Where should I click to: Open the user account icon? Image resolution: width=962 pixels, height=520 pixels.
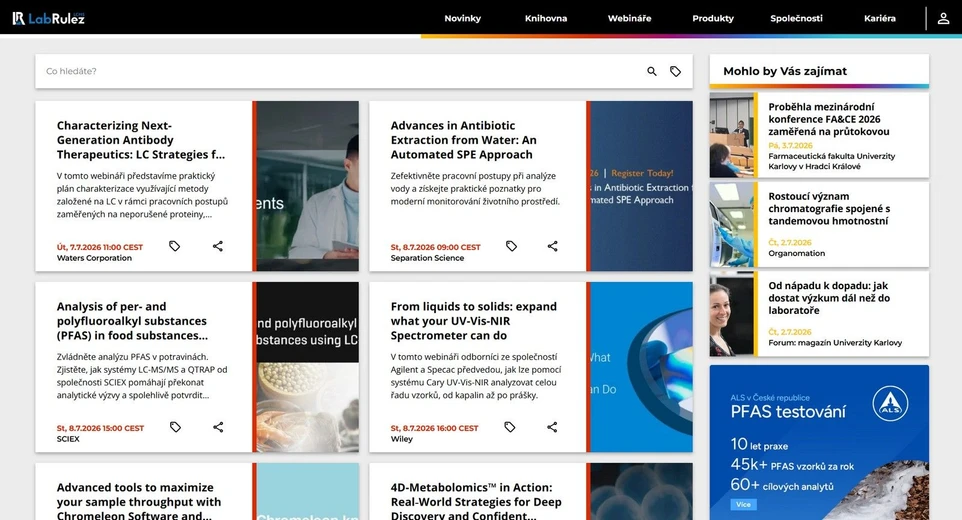tap(943, 18)
